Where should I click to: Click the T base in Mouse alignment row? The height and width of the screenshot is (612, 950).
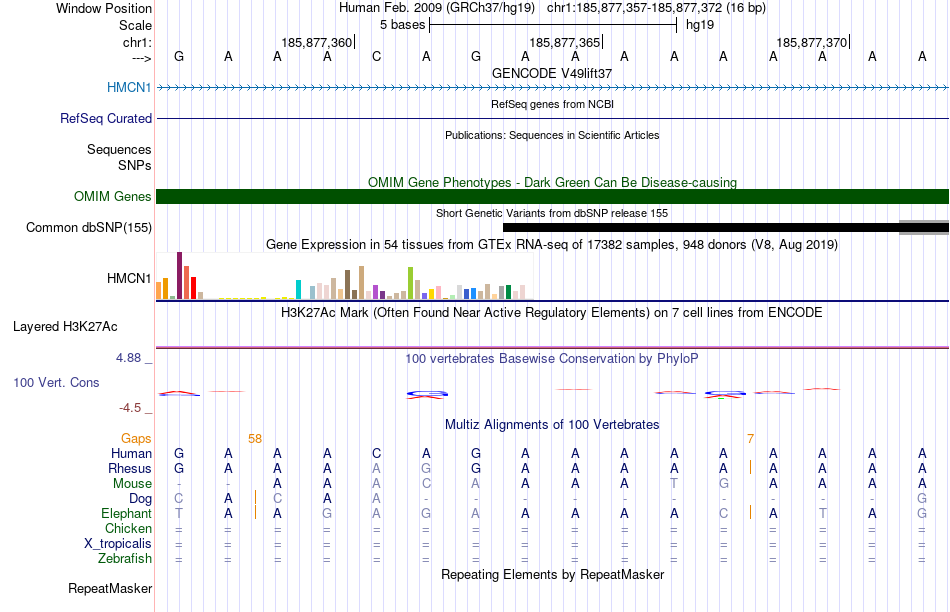pos(674,484)
